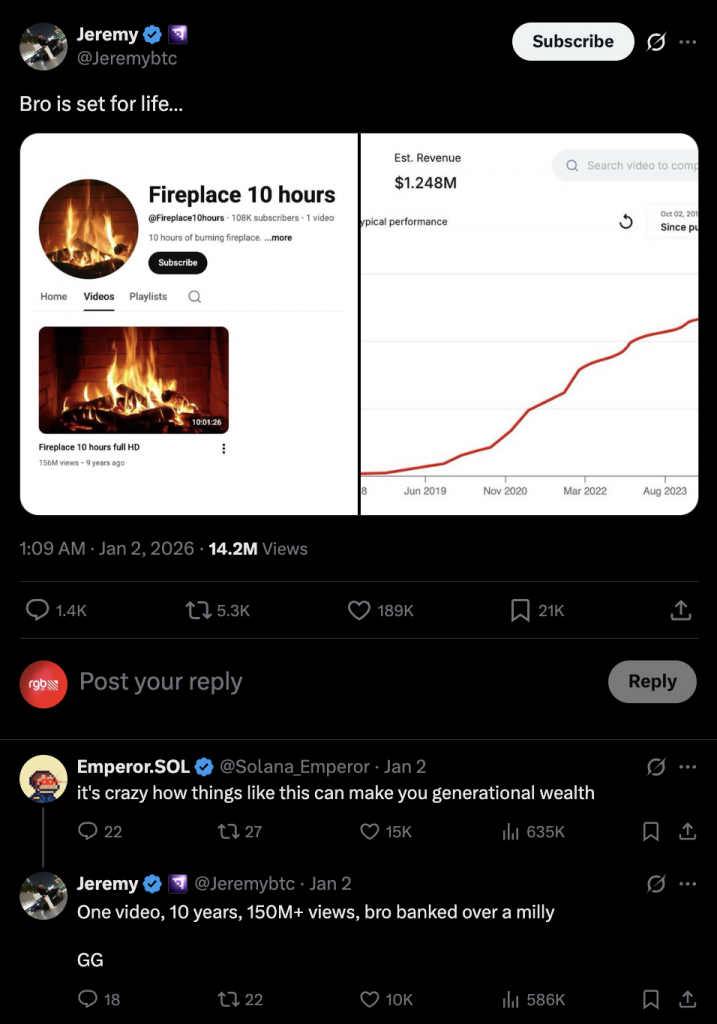Image resolution: width=717 pixels, height=1024 pixels.
Task: Click the reply icon on the main post
Action: (x=38, y=610)
